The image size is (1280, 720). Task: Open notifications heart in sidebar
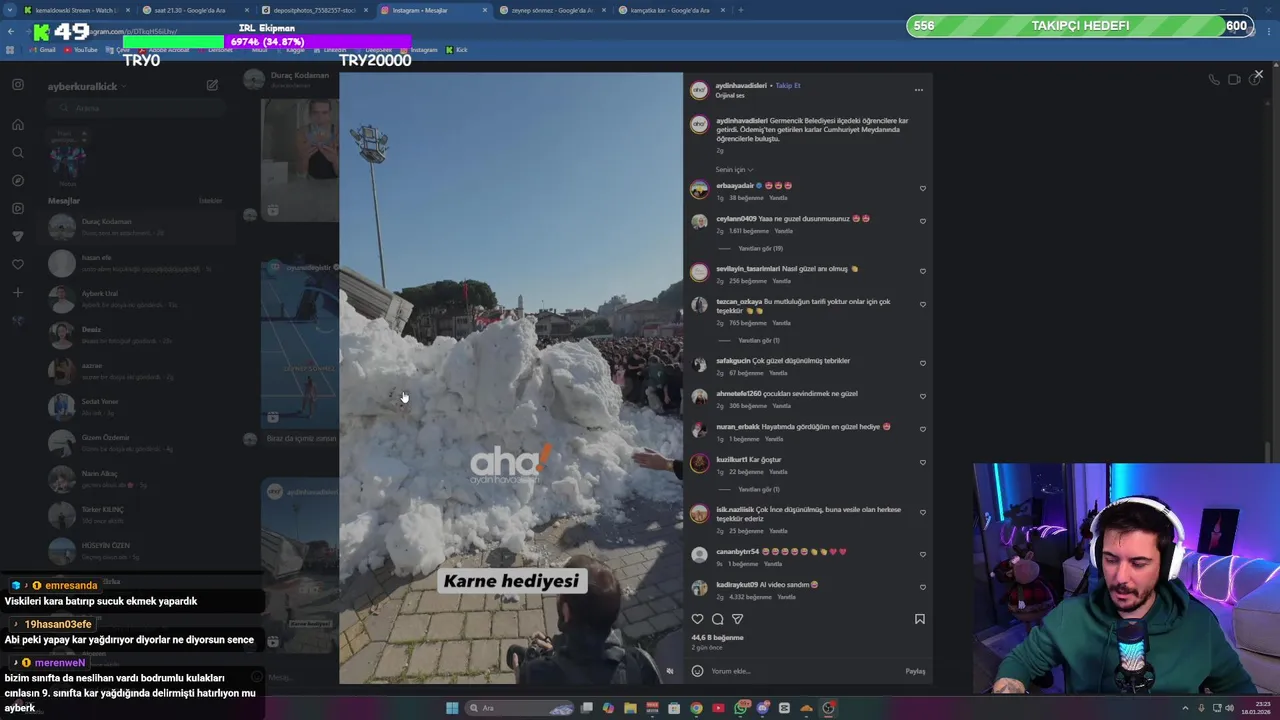17,265
